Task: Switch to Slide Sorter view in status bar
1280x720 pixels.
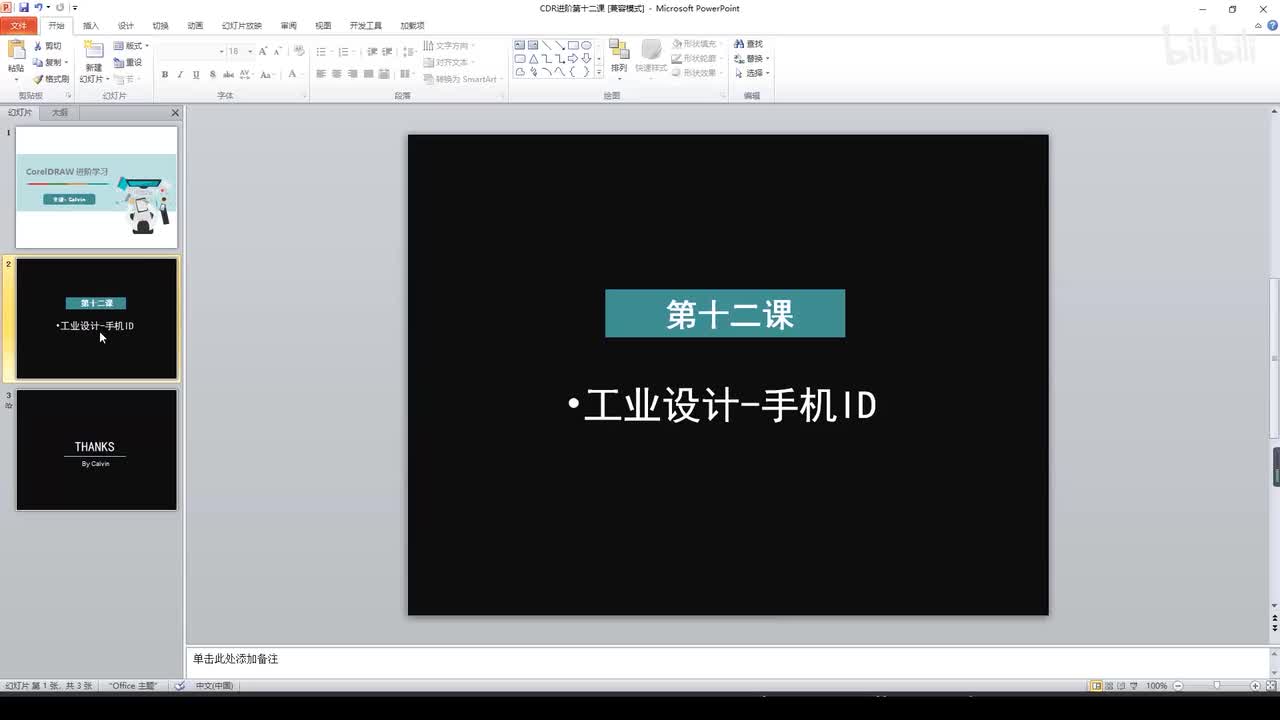Action: tap(1111, 686)
